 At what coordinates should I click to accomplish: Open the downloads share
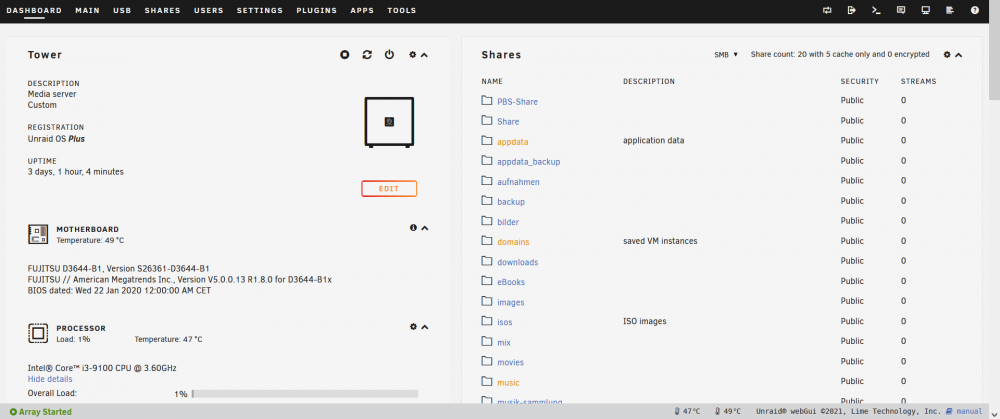point(517,262)
